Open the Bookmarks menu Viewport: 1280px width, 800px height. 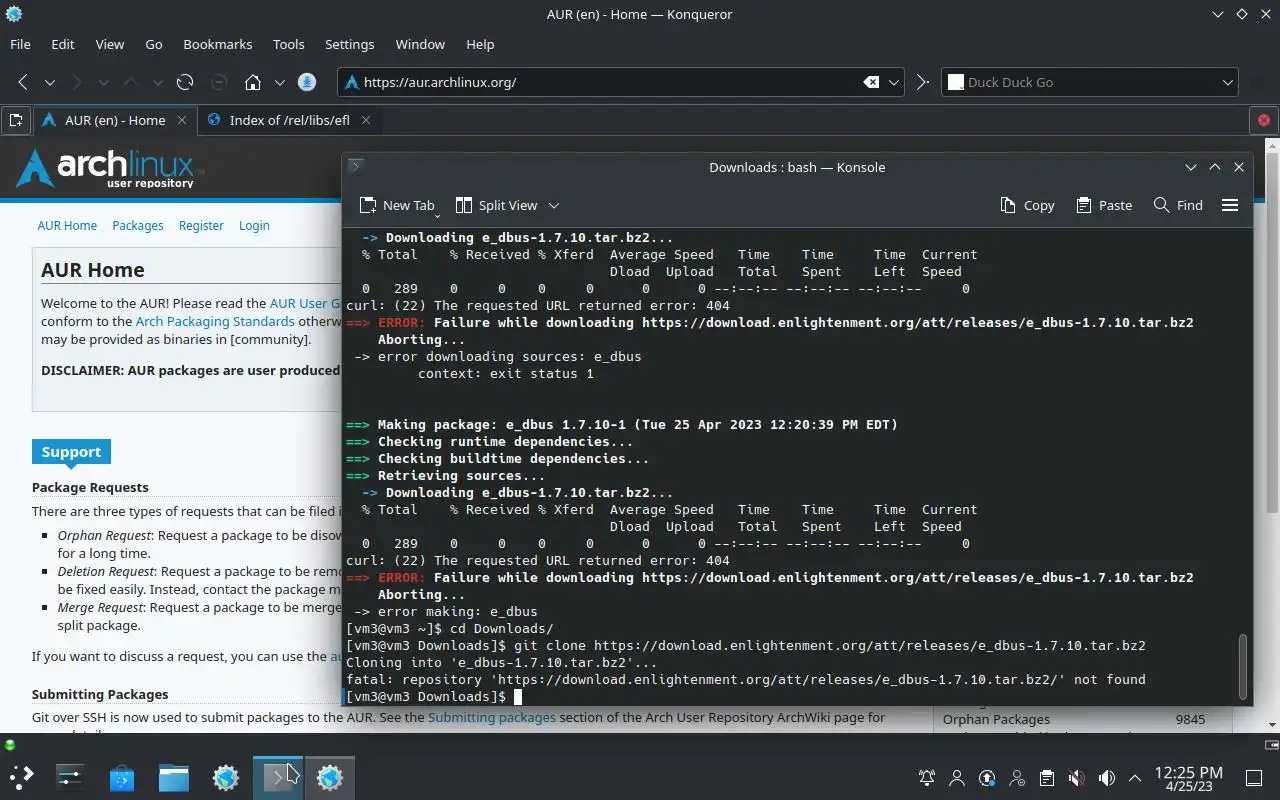click(x=218, y=44)
